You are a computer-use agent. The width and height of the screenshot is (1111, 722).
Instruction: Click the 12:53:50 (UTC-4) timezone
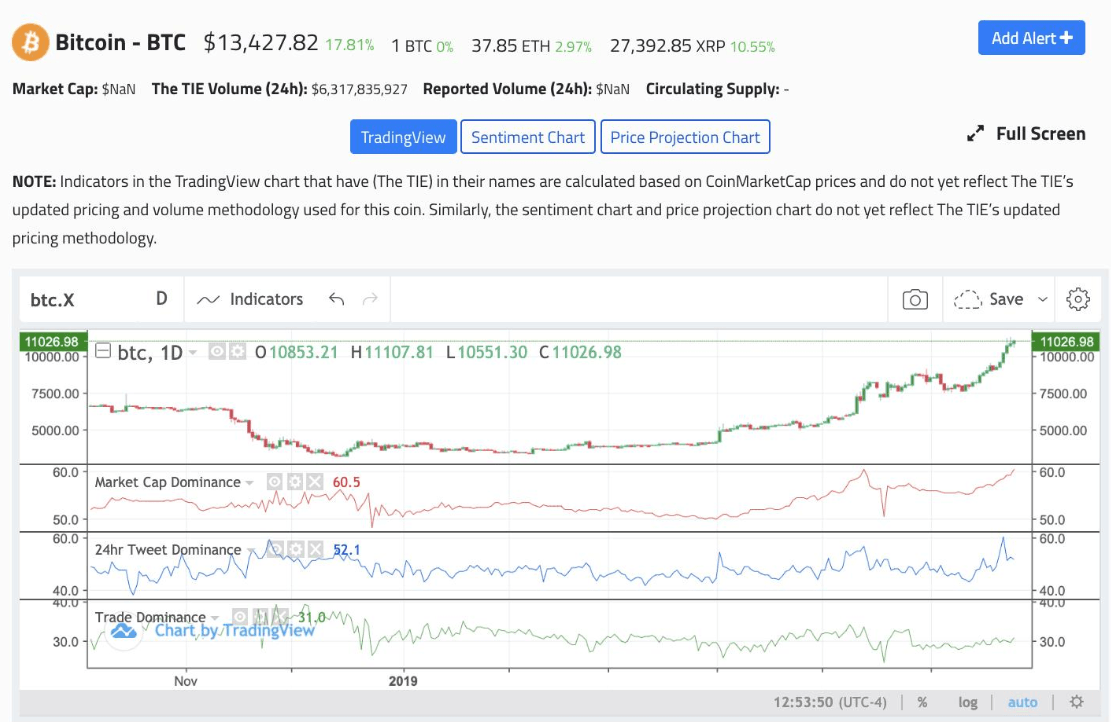point(830,702)
